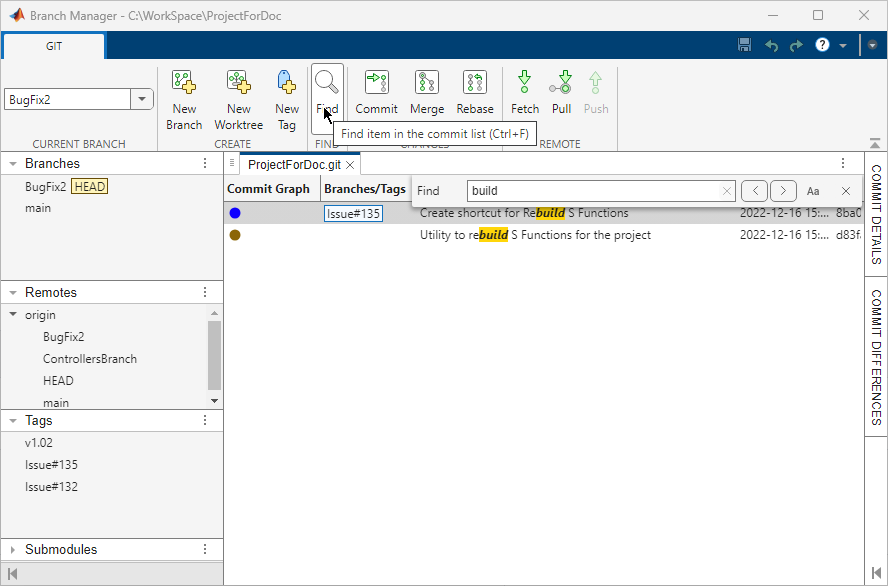Click the find-next arrow button

click(x=784, y=190)
